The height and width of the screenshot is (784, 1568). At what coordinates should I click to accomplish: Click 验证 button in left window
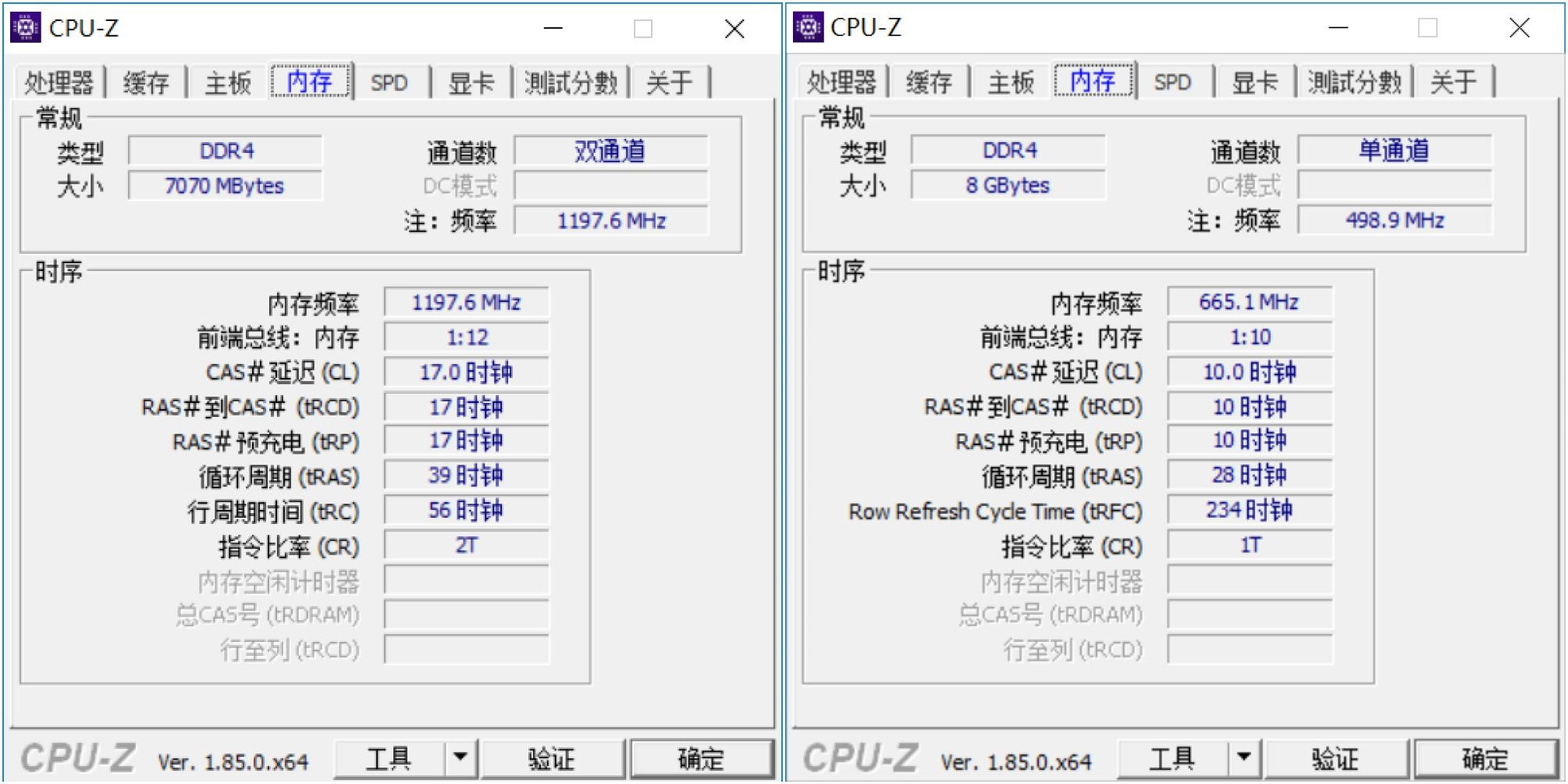click(x=551, y=758)
